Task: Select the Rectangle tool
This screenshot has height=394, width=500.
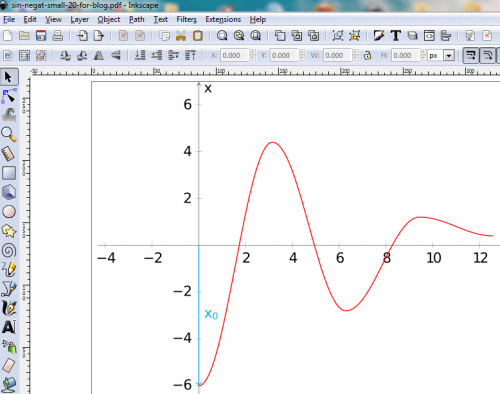Action: point(9,173)
